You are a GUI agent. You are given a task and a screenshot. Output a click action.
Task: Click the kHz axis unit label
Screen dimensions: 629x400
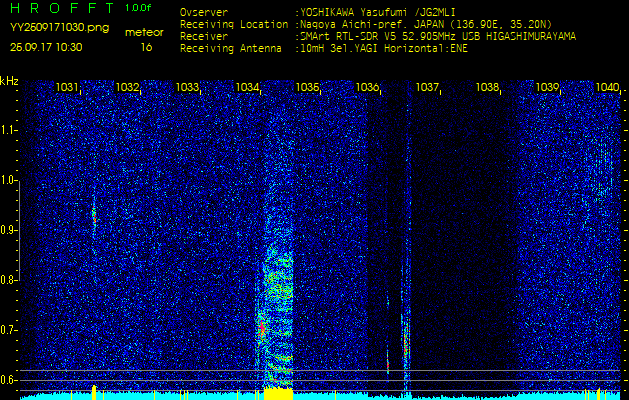[9, 81]
